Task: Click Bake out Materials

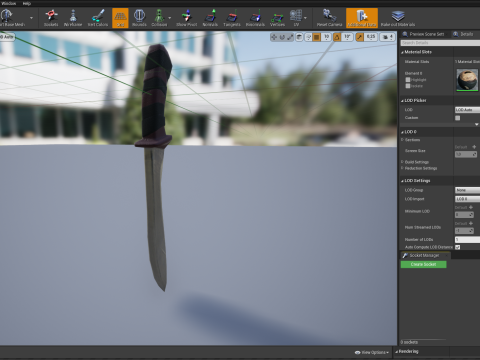Action: [398, 18]
